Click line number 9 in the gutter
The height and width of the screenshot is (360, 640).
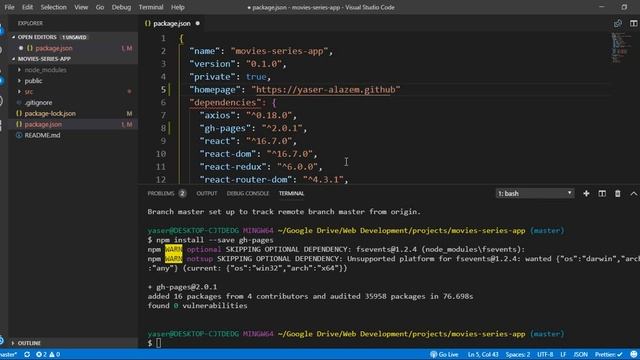pyautogui.click(x=163, y=141)
